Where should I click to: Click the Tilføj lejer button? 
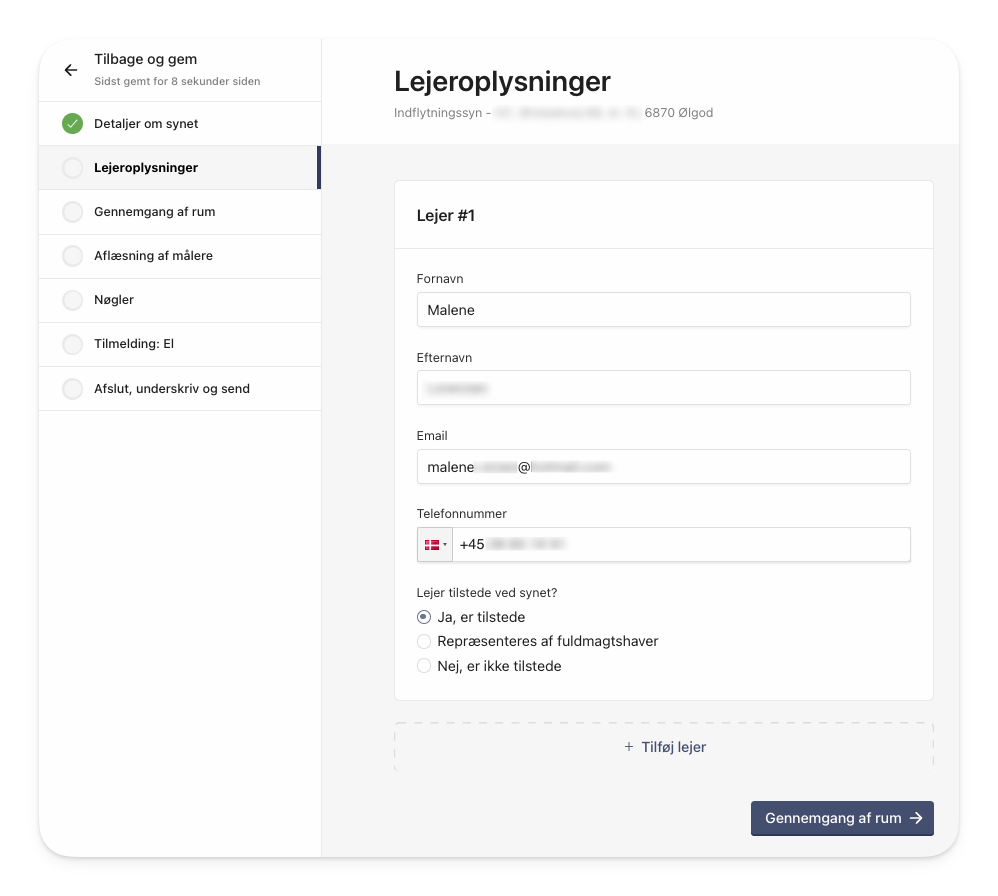(x=664, y=746)
